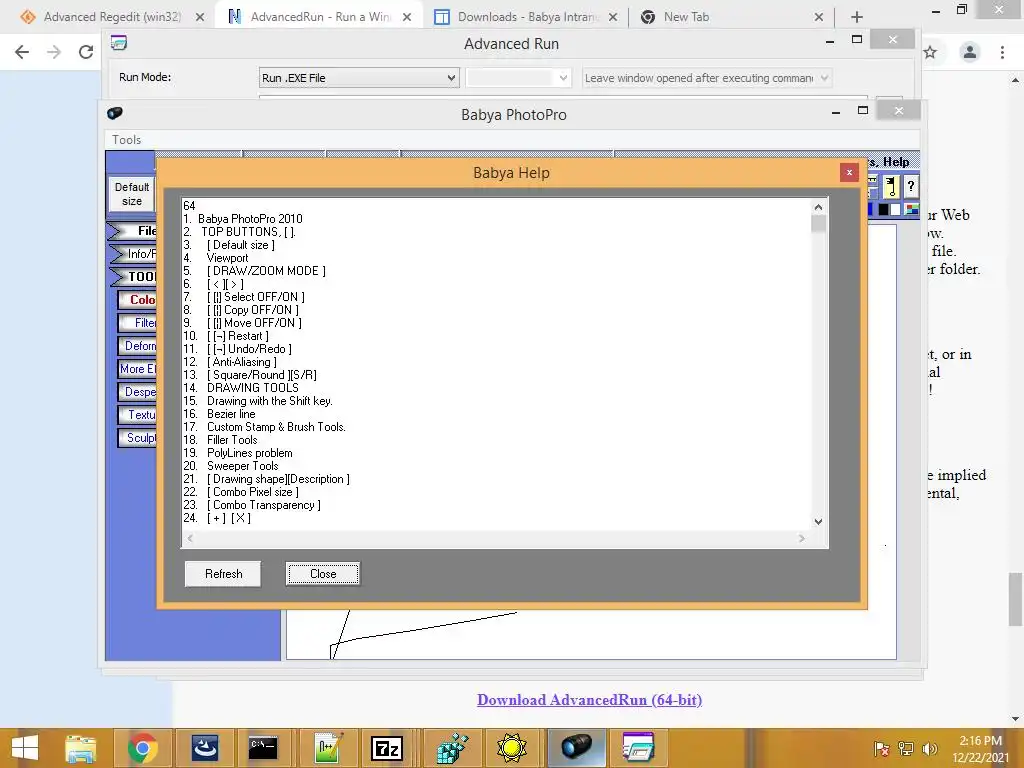Select the black color swatch in PhotoPro
Image resolution: width=1024 pixels, height=768 pixels.
click(884, 210)
